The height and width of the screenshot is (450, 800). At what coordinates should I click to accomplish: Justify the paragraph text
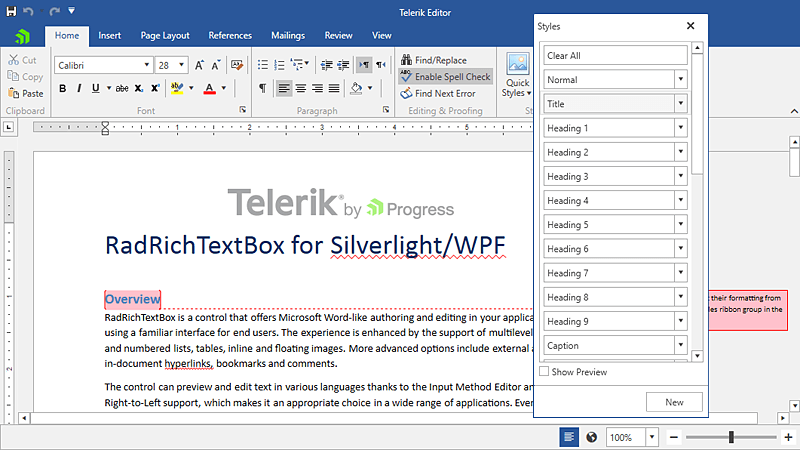coord(334,89)
